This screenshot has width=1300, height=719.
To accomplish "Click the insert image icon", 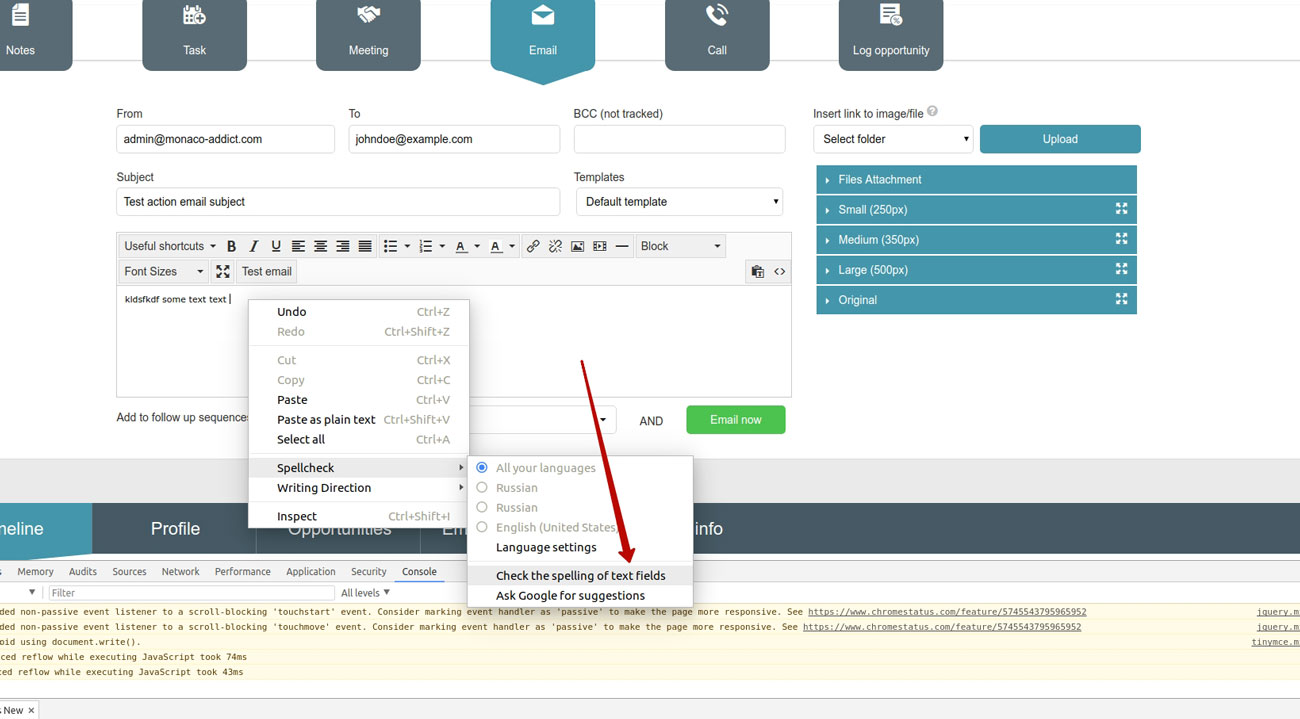I will tap(577, 246).
